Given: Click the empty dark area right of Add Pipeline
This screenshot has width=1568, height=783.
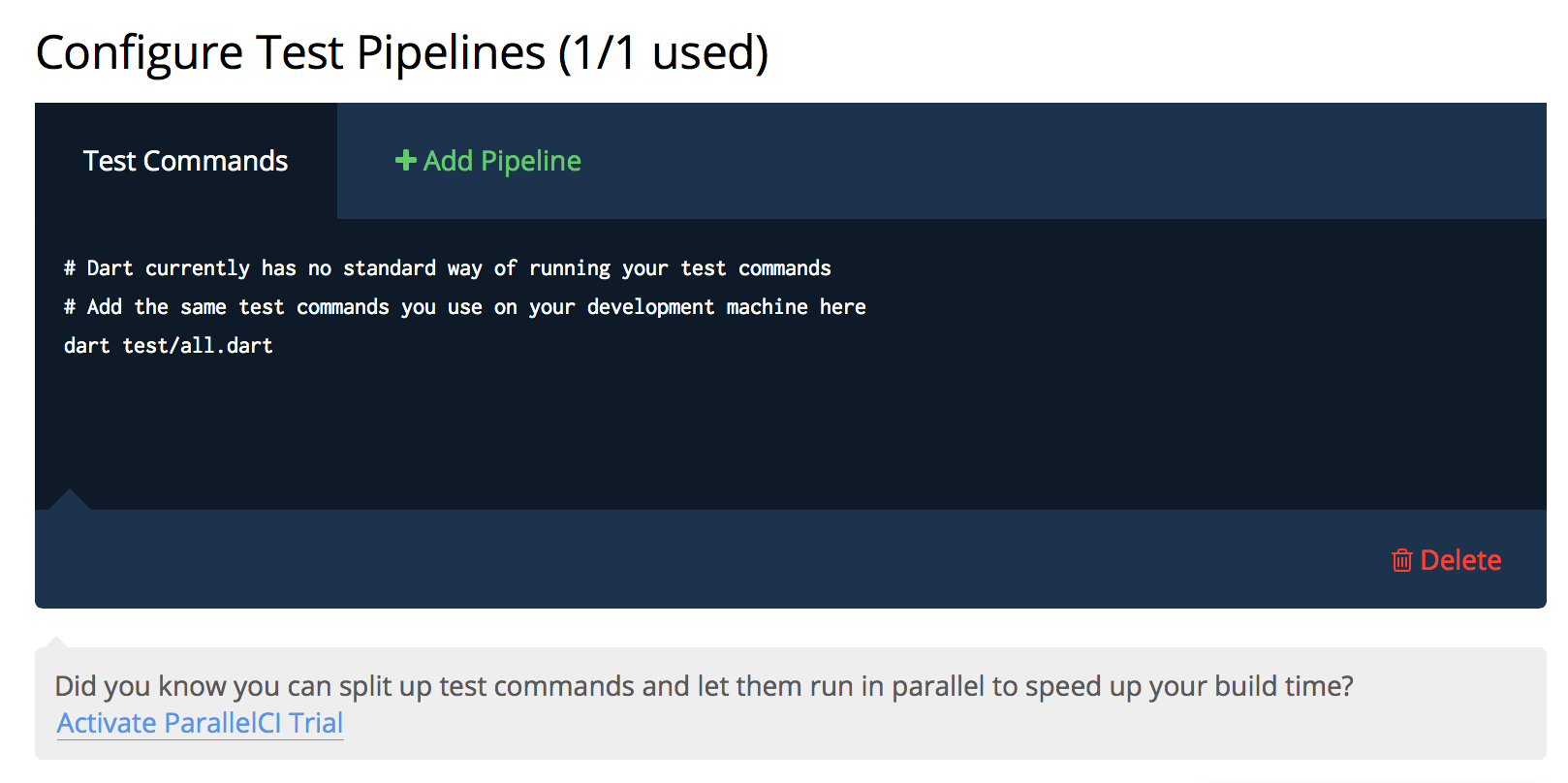Looking at the screenshot, I should [x=1066, y=160].
